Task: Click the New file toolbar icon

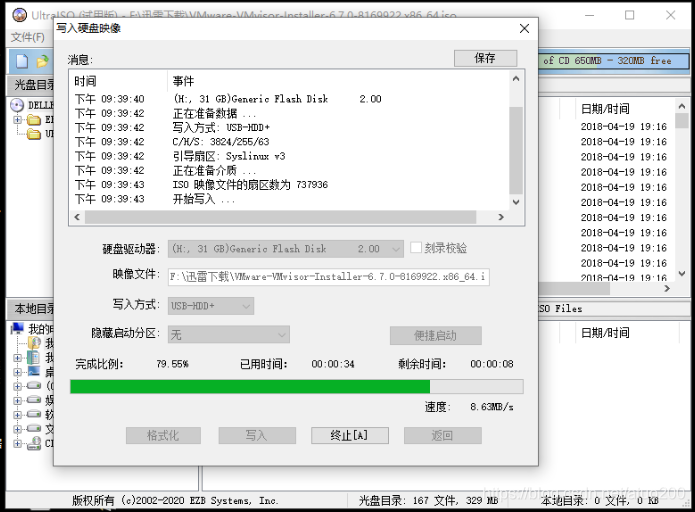Action: 22,61
